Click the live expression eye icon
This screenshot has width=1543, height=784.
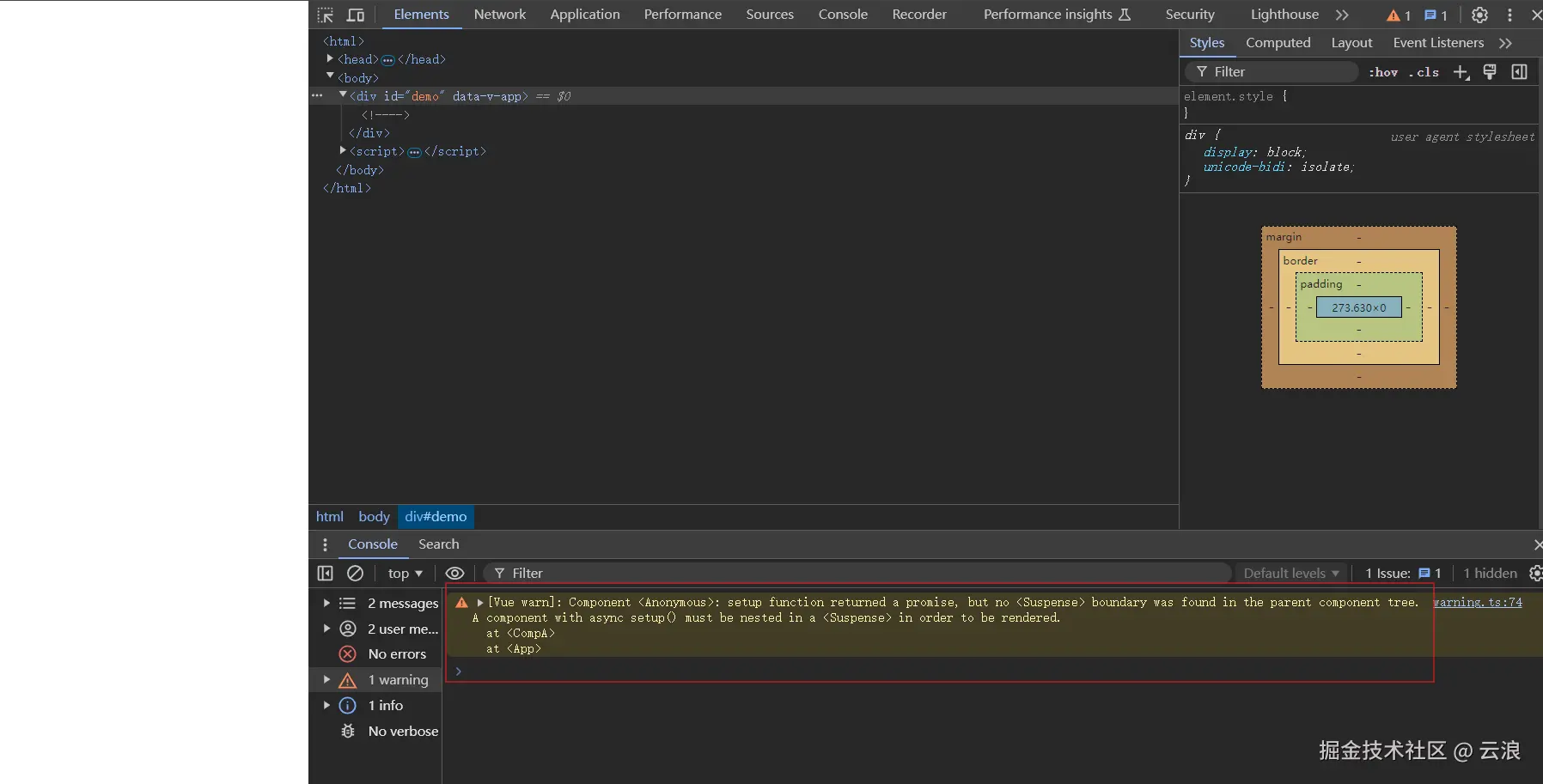pyautogui.click(x=454, y=573)
